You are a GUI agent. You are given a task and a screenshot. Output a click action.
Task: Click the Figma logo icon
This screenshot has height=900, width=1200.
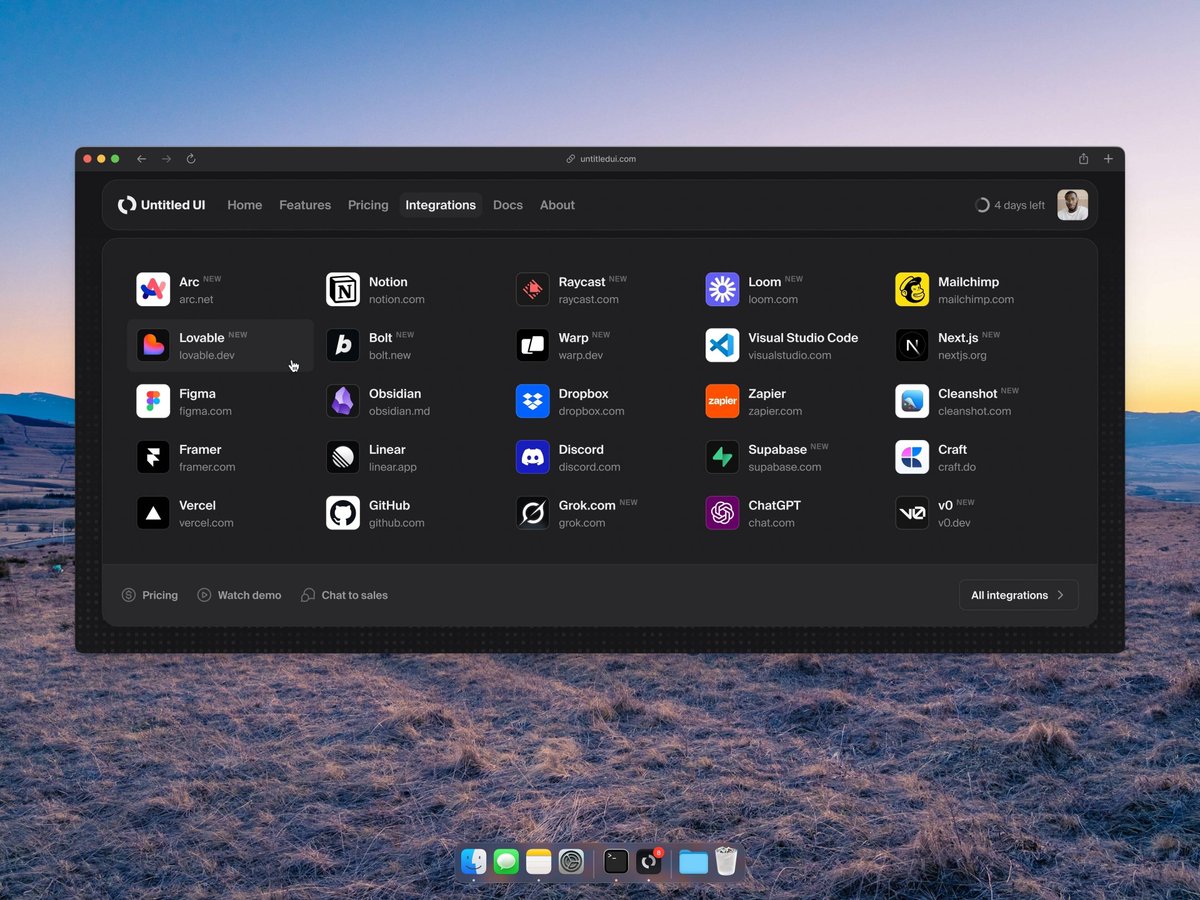click(153, 402)
